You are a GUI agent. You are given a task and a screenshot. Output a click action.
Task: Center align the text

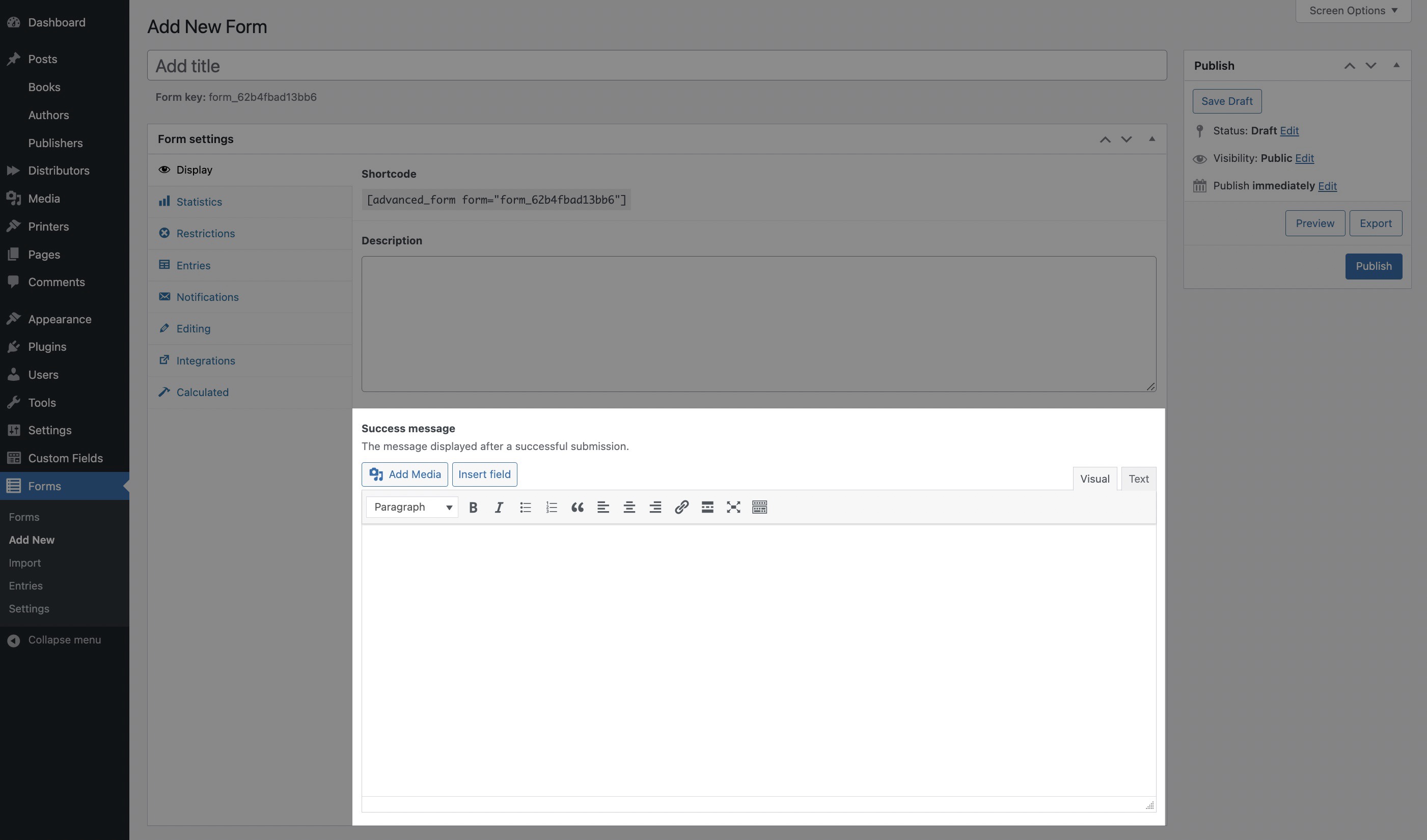point(628,507)
